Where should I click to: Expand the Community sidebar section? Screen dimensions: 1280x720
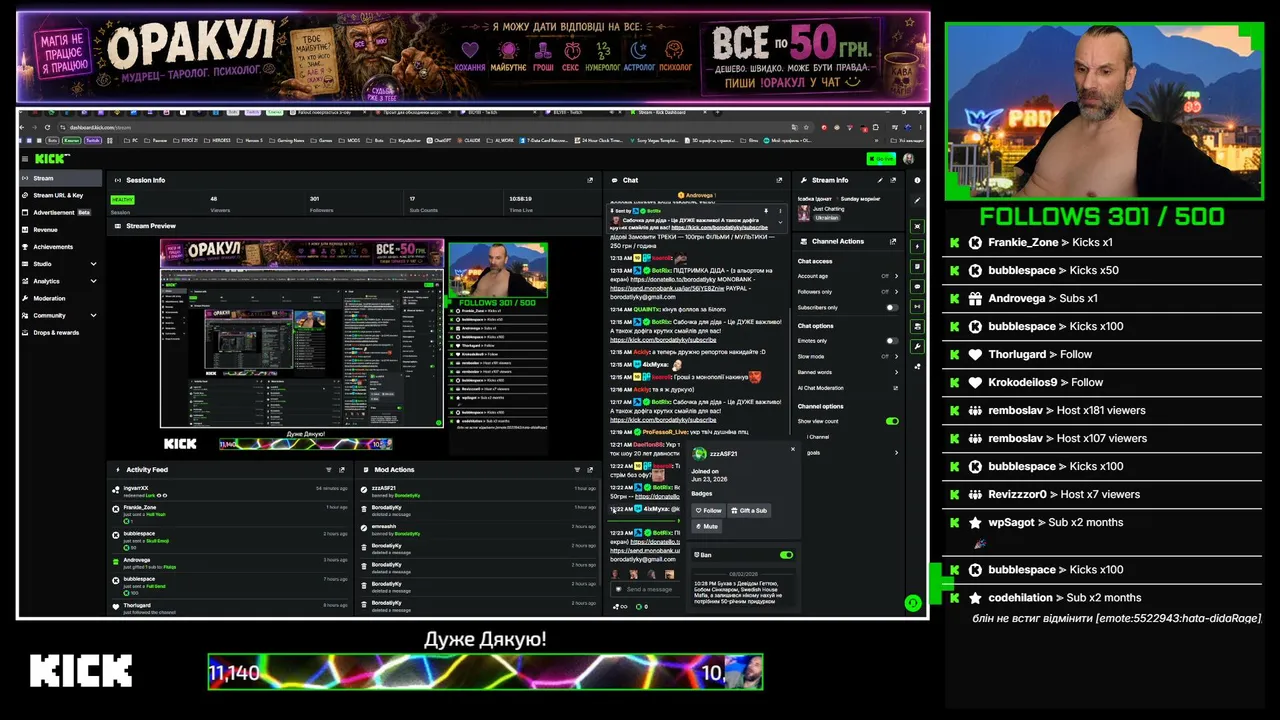point(93,315)
